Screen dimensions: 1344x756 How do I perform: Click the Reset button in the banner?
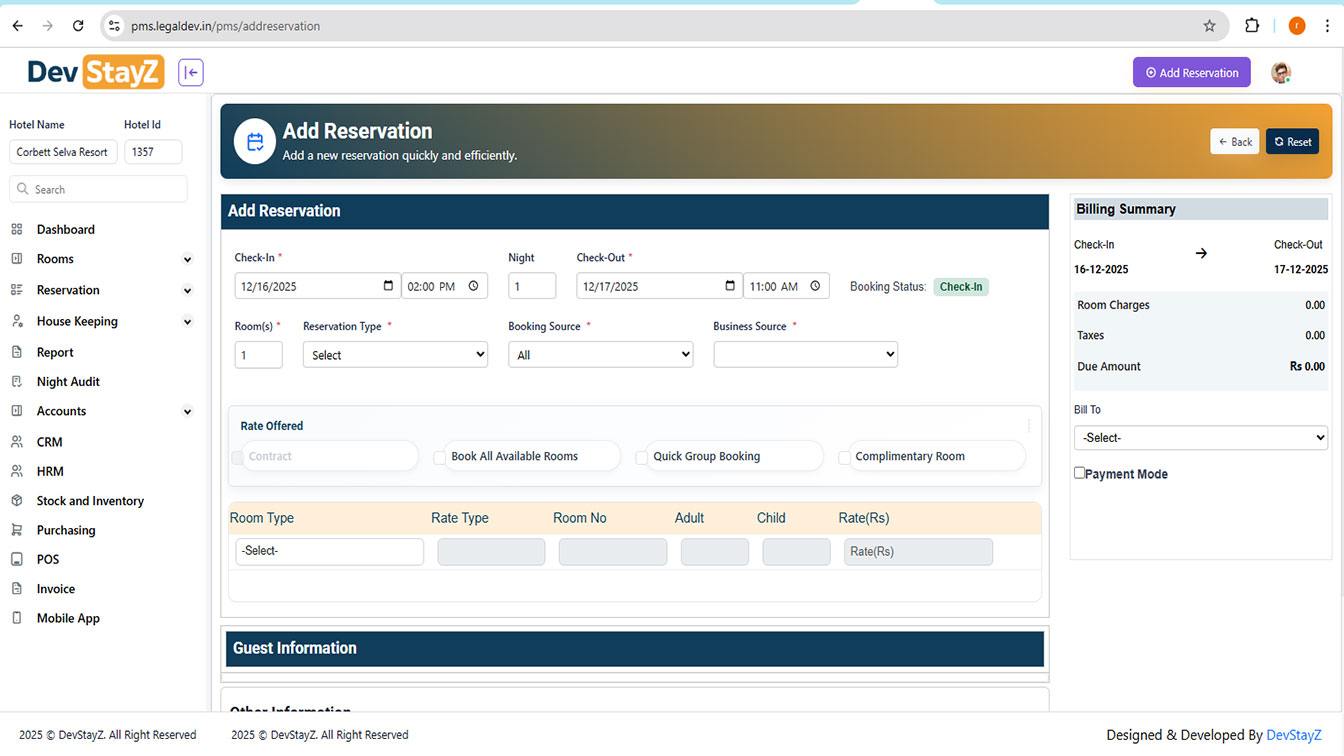point(1292,141)
